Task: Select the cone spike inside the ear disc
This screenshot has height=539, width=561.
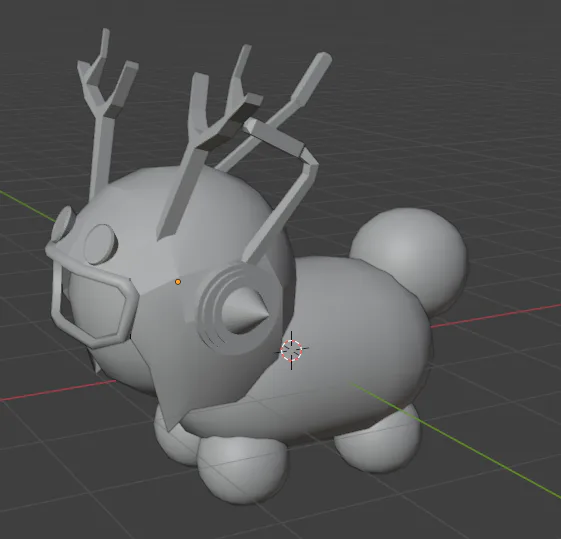Action: (244, 310)
